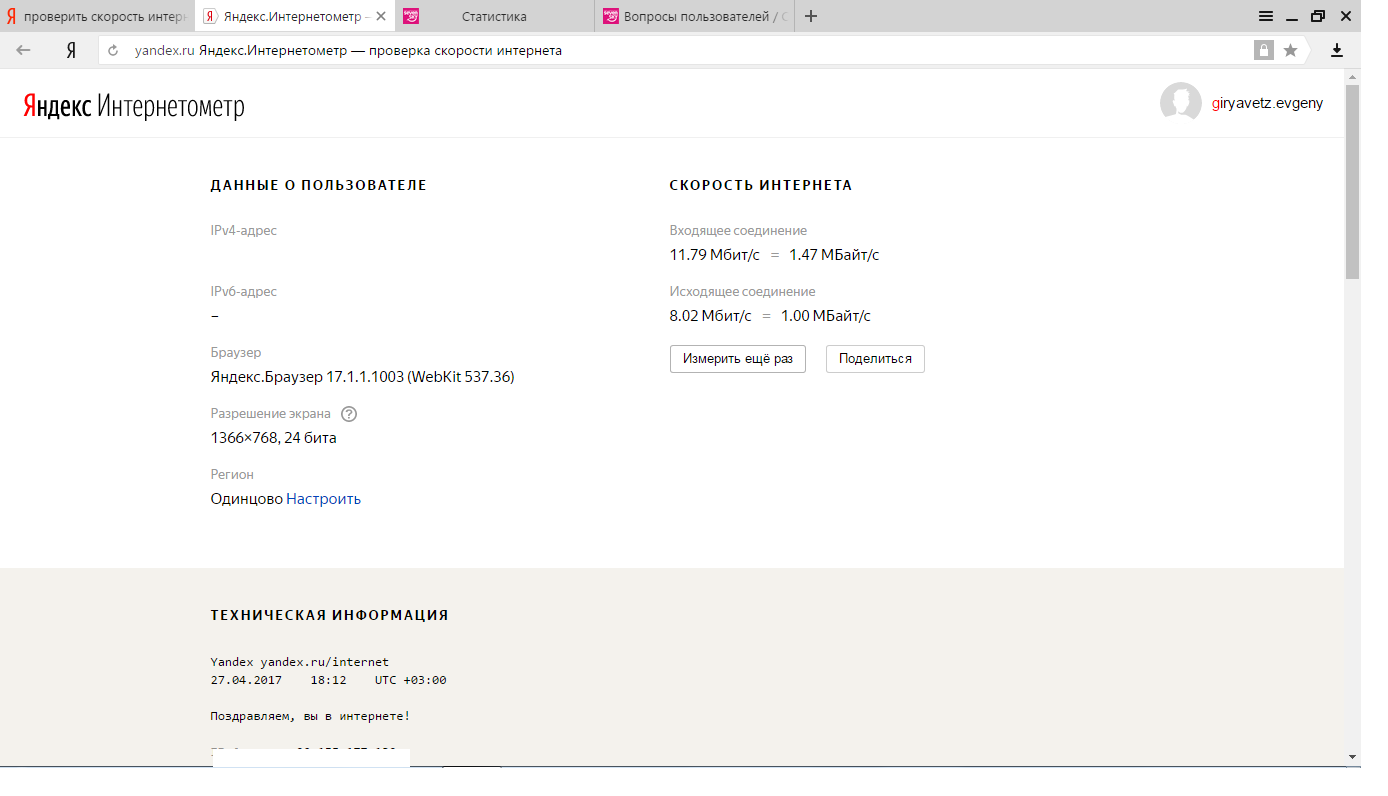Open Yandex home via the Я button
The width and height of the screenshot is (1388, 796).
tap(71, 50)
